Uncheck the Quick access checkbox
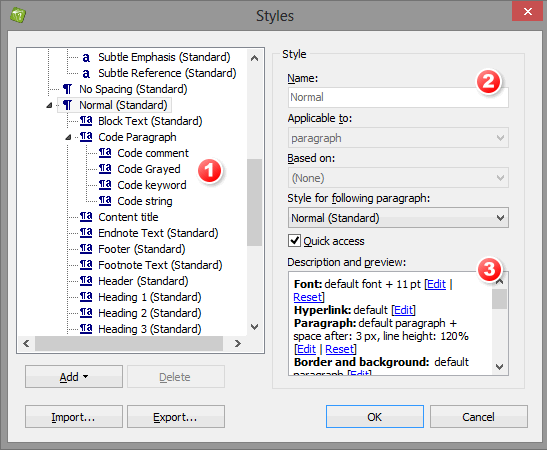Image resolution: width=547 pixels, height=450 pixels. tap(294, 241)
